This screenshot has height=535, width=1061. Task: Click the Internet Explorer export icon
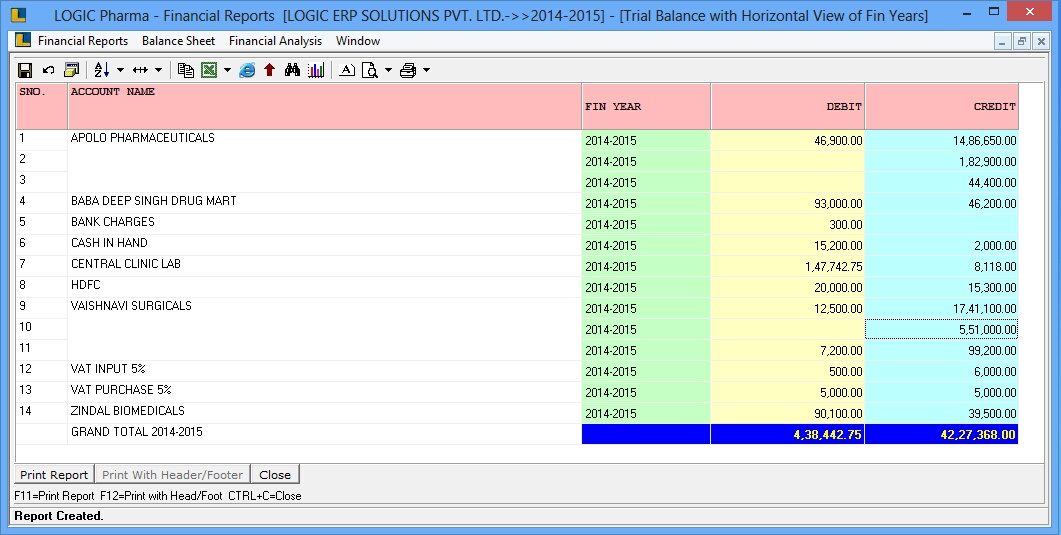(247, 70)
